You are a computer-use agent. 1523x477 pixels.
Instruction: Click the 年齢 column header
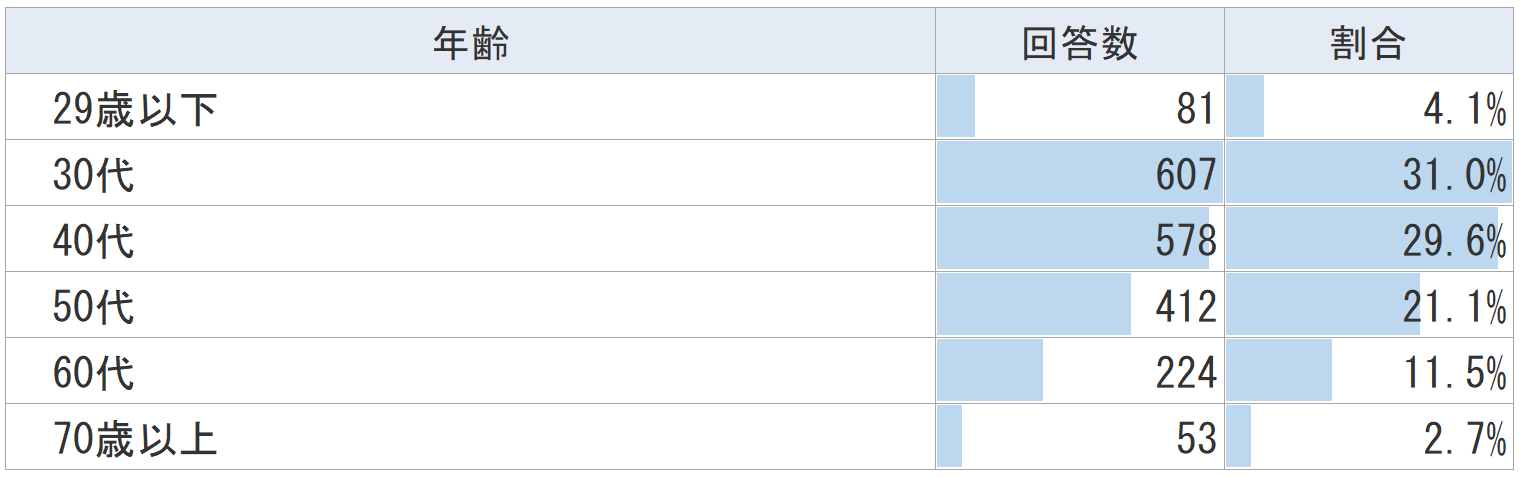[x=470, y=42]
